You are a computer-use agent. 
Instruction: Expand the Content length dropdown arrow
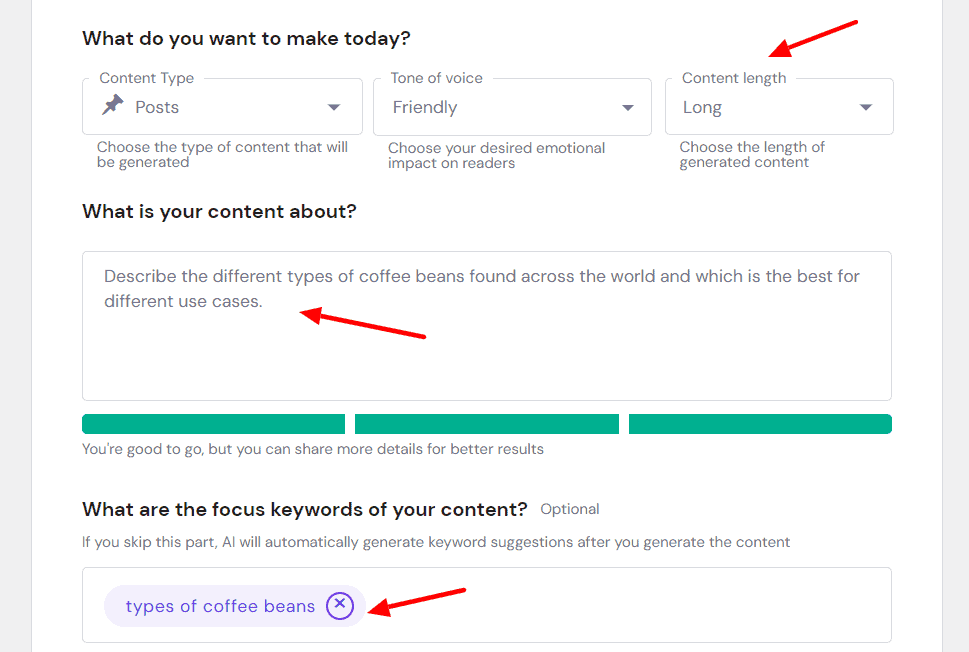click(866, 108)
